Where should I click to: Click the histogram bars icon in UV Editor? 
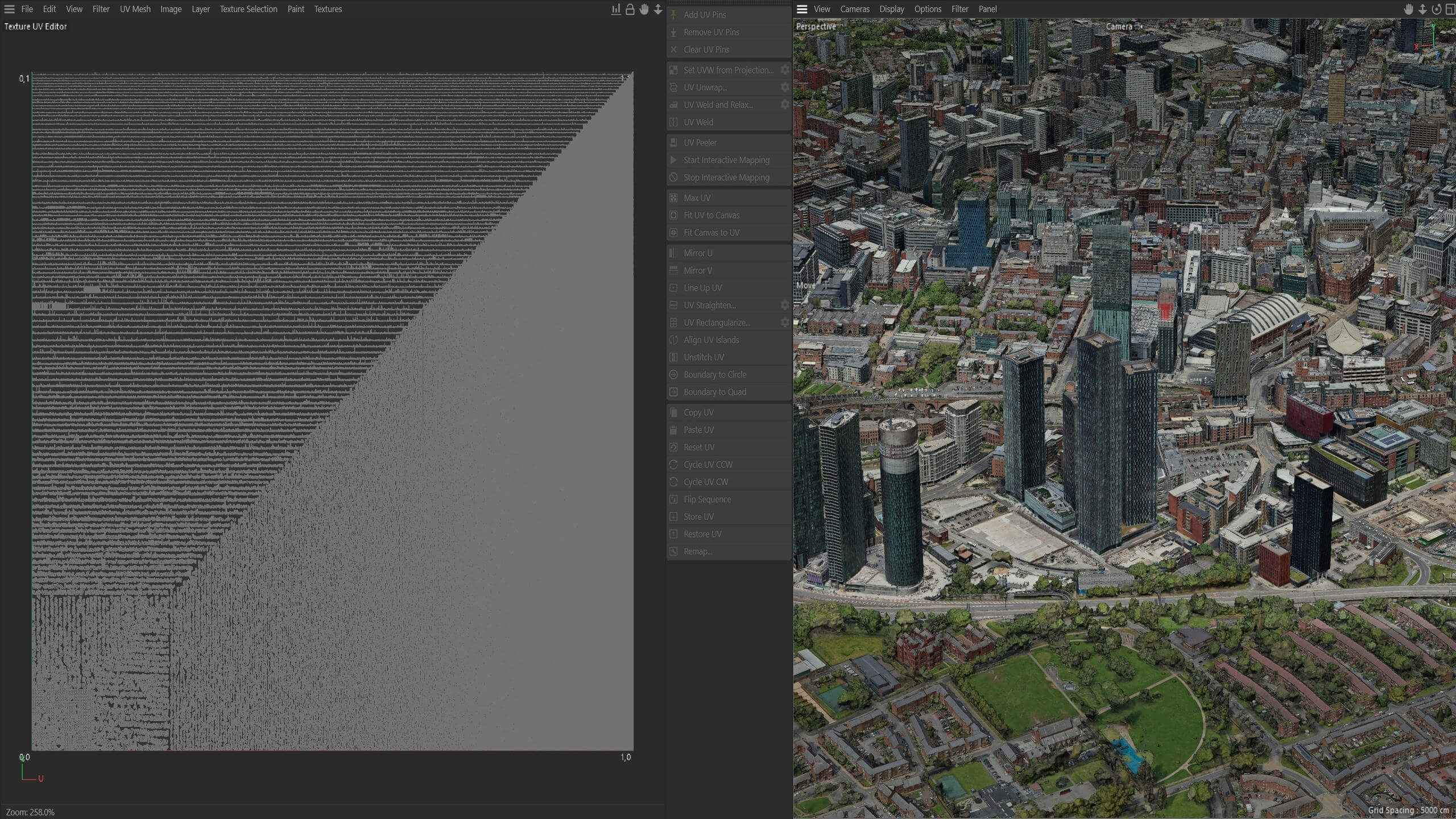616,9
